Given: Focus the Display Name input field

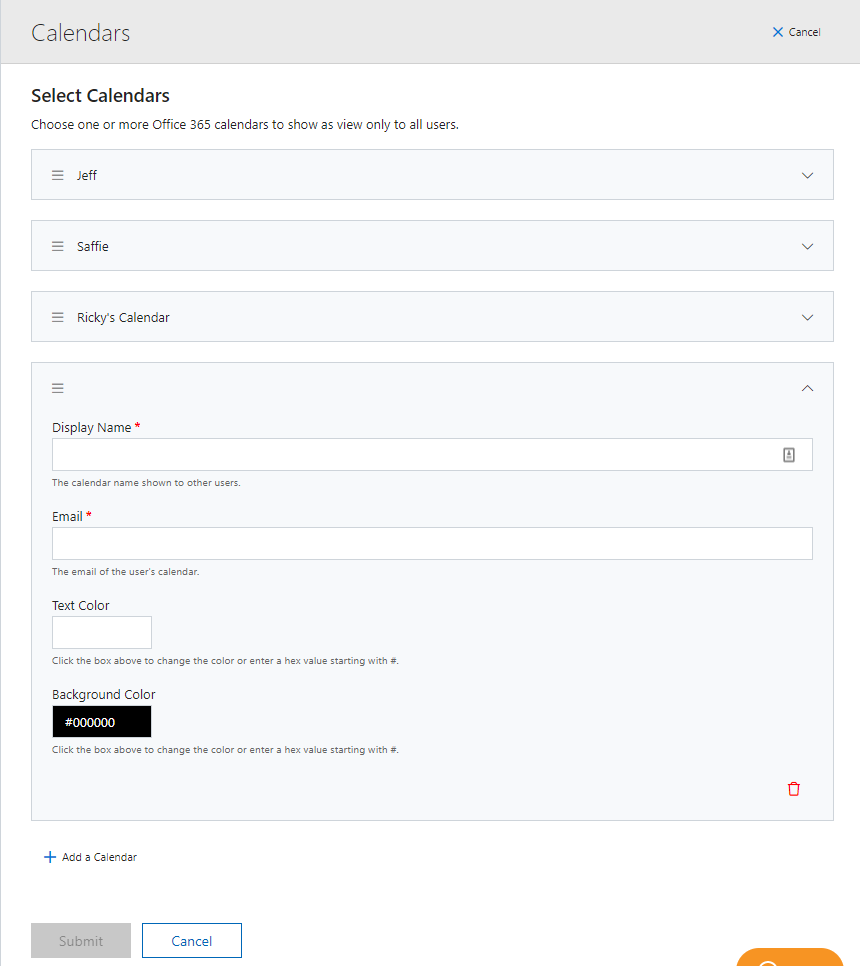Looking at the screenshot, I should pos(432,455).
